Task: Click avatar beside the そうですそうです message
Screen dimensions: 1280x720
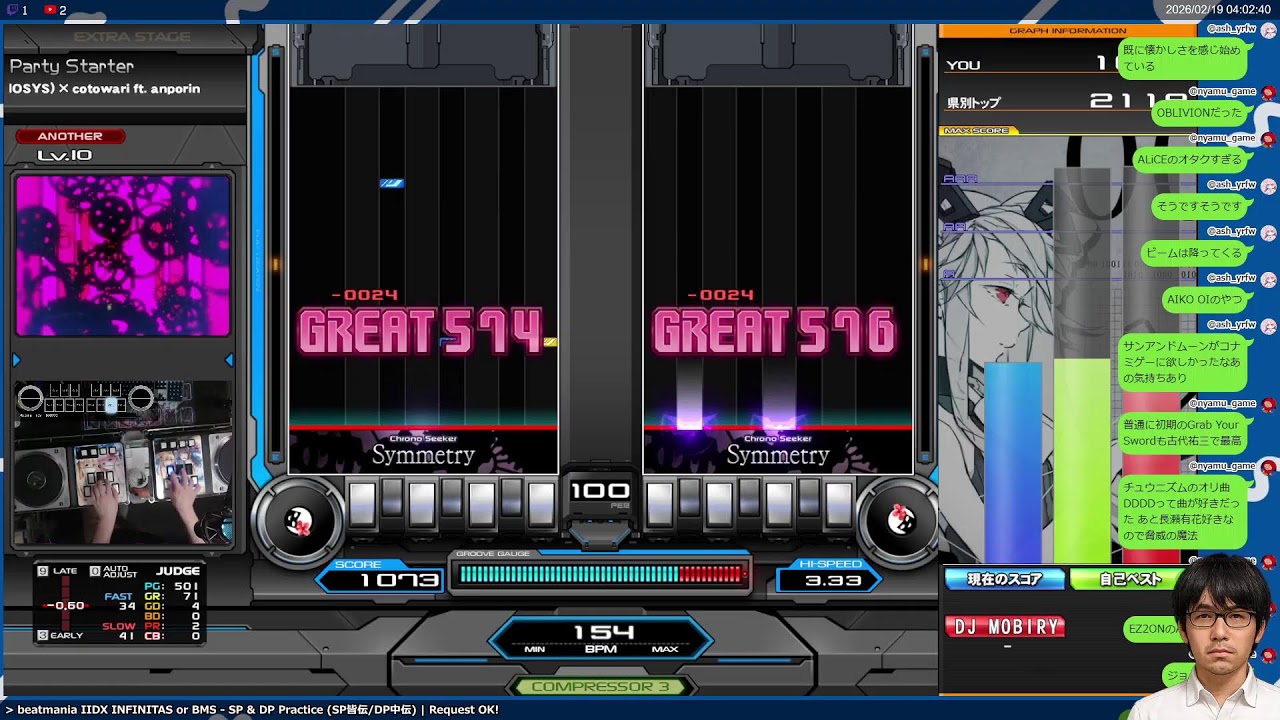Action: tap(1268, 186)
